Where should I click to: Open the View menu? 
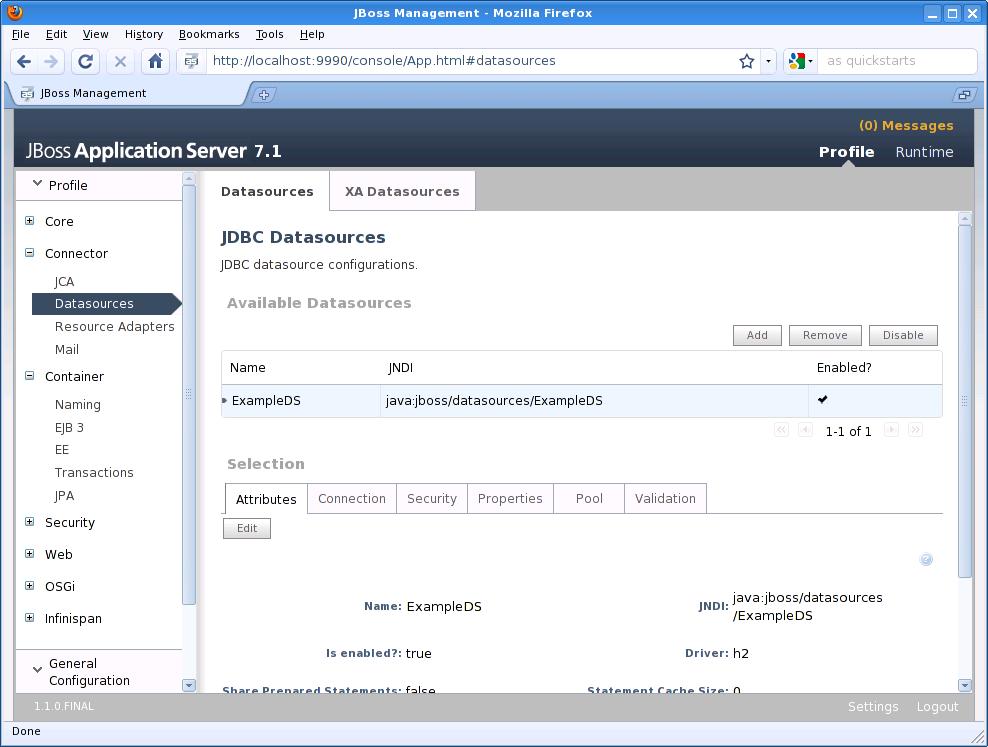96,34
